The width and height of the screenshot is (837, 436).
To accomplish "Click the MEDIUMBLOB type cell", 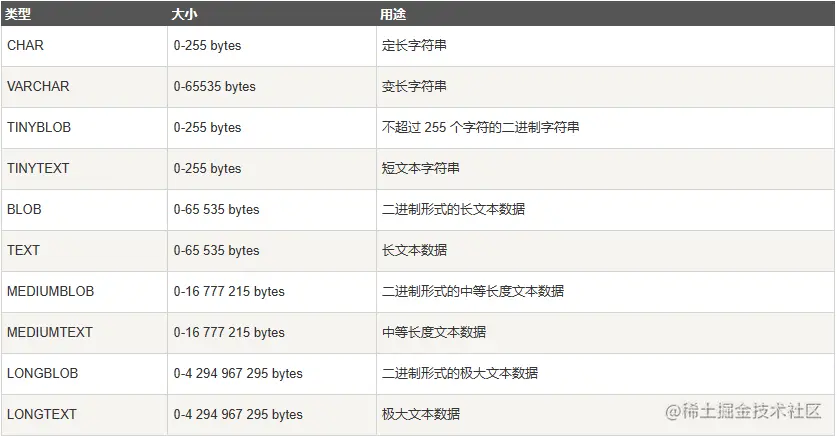I will [x=50, y=292].
